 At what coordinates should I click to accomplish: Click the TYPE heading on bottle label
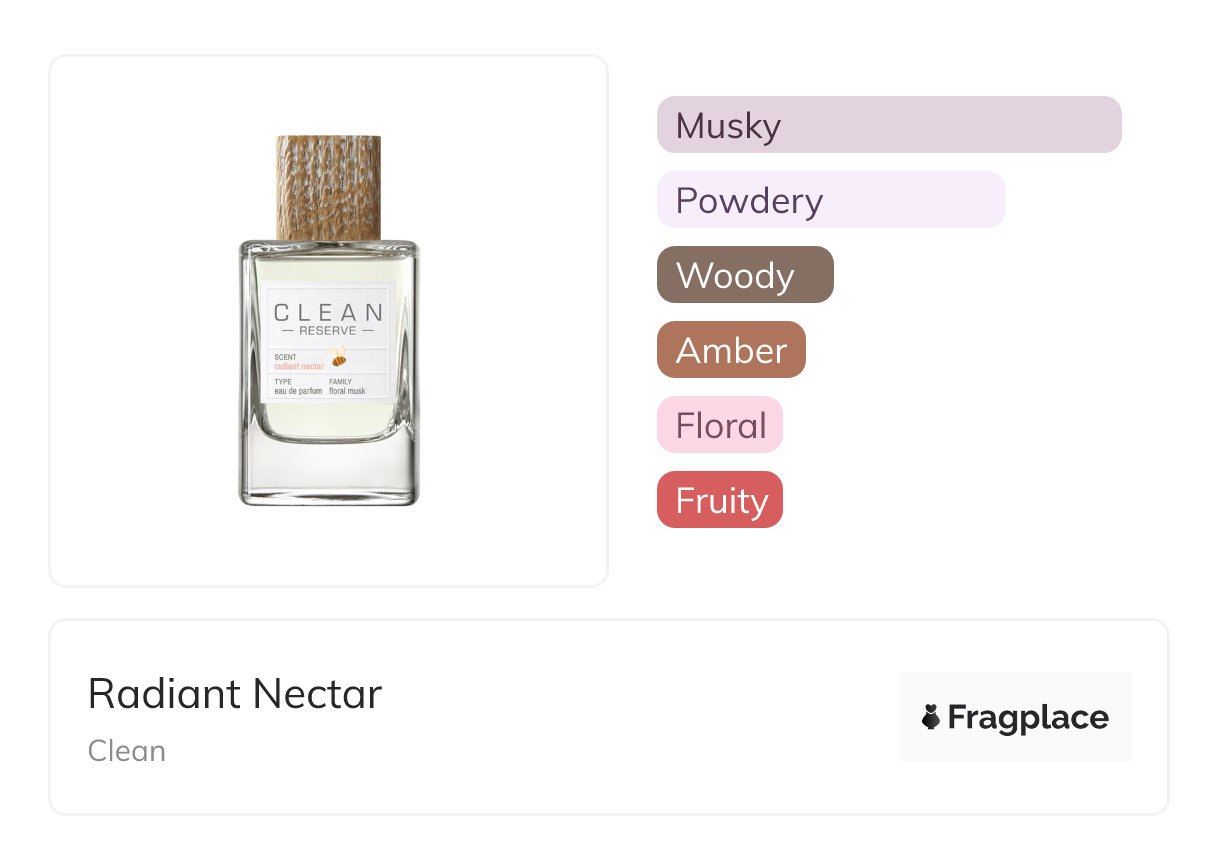point(283,381)
